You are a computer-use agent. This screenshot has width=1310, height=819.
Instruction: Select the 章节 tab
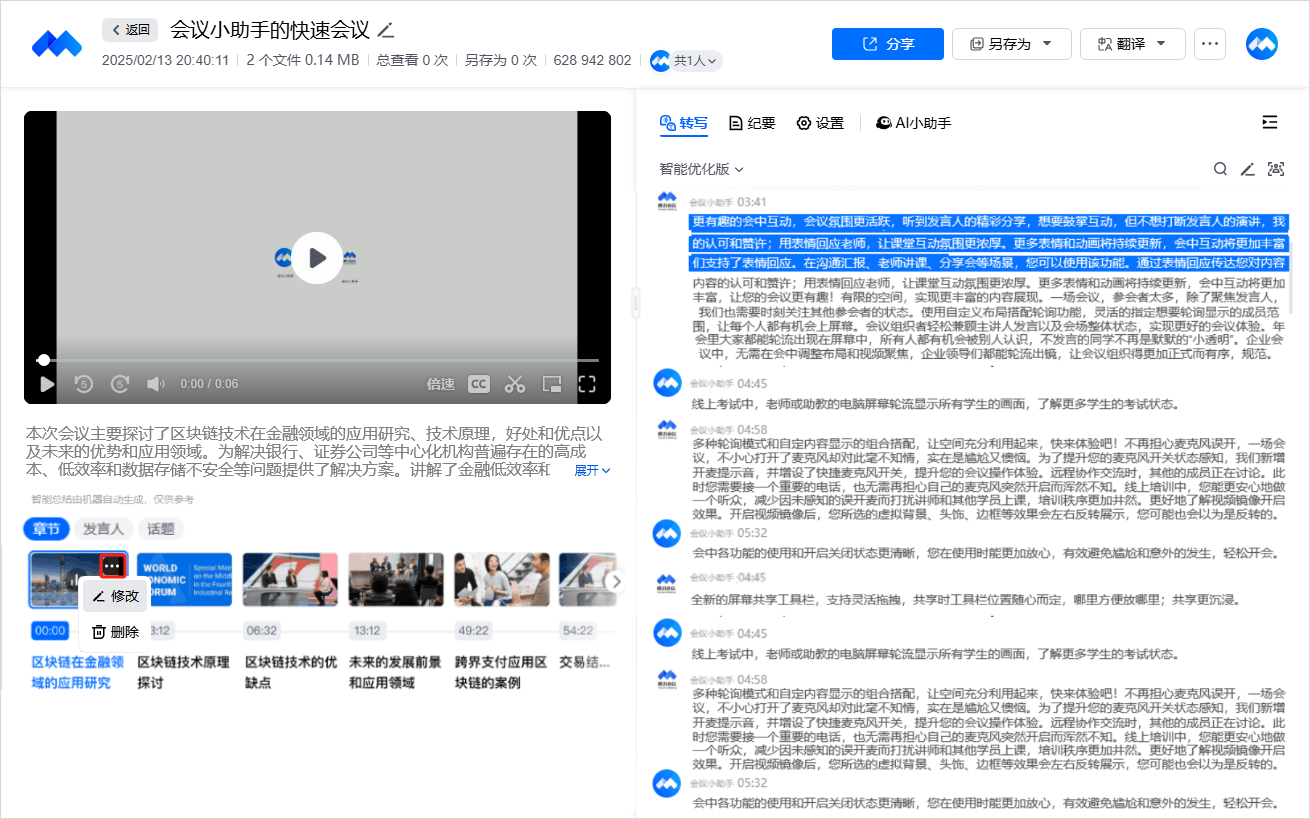coord(47,529)
